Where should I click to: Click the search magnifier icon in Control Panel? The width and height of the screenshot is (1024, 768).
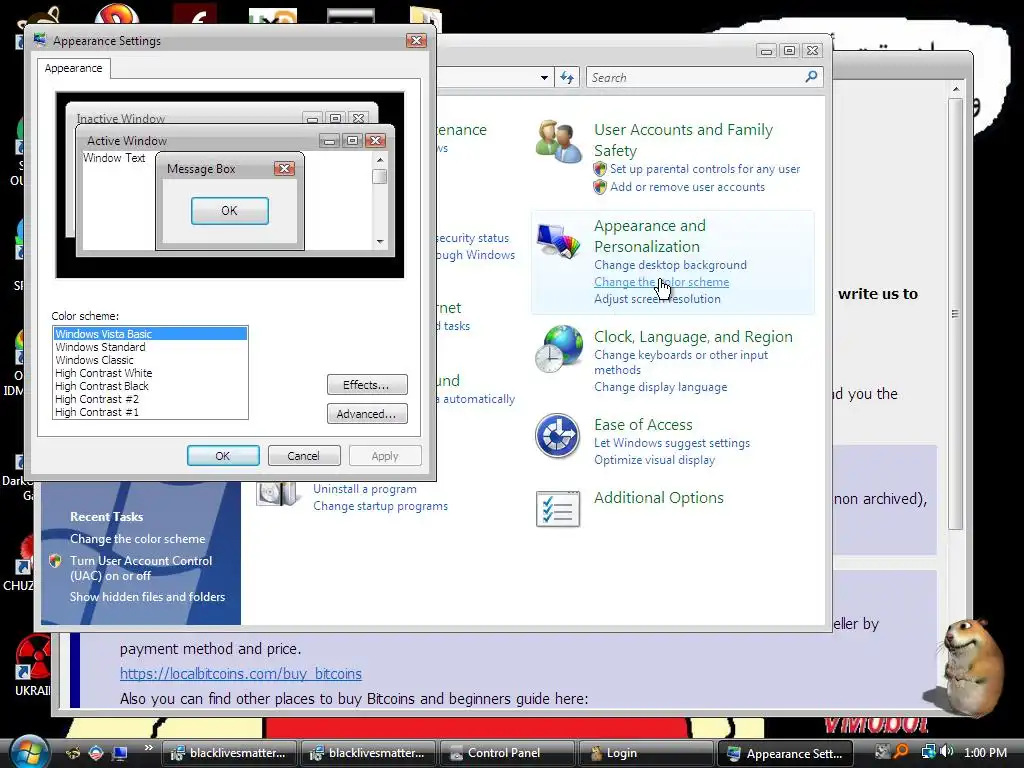point(811,77)
